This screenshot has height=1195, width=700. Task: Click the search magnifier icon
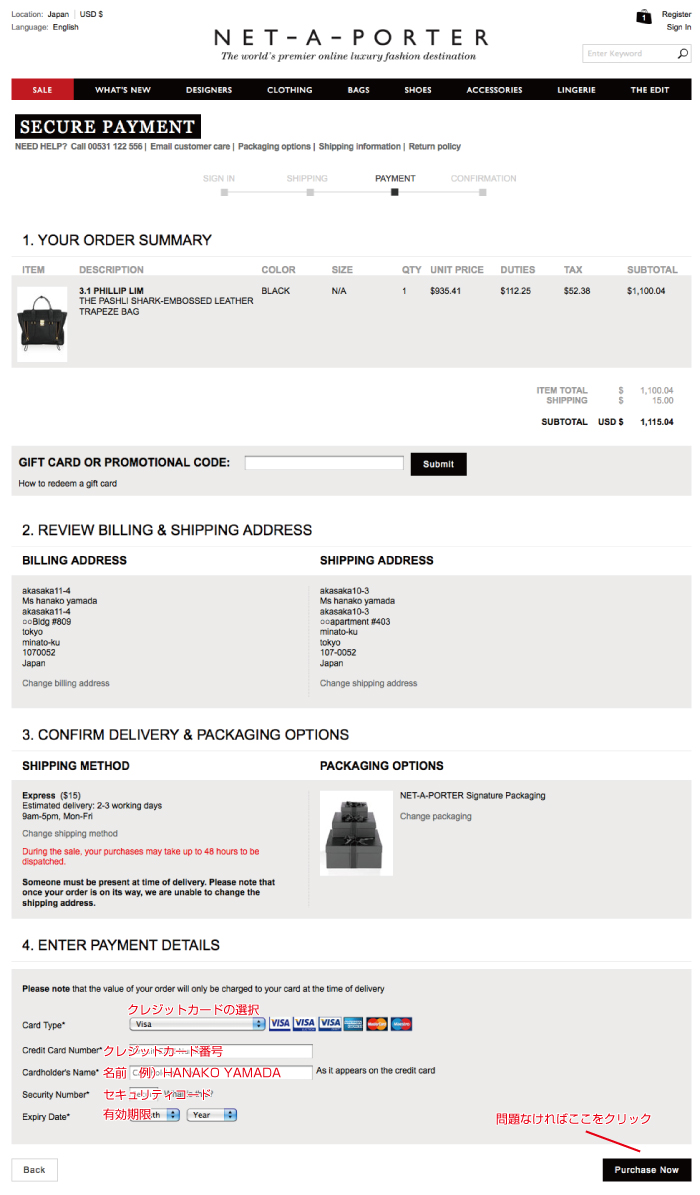[682, 53]
